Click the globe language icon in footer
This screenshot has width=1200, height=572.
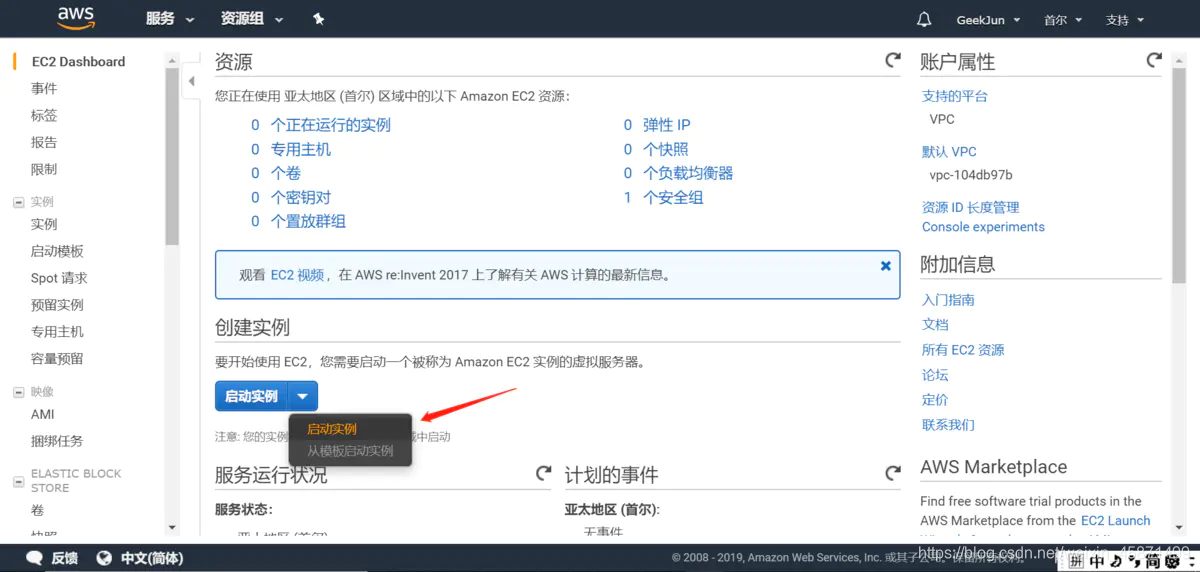104,558
